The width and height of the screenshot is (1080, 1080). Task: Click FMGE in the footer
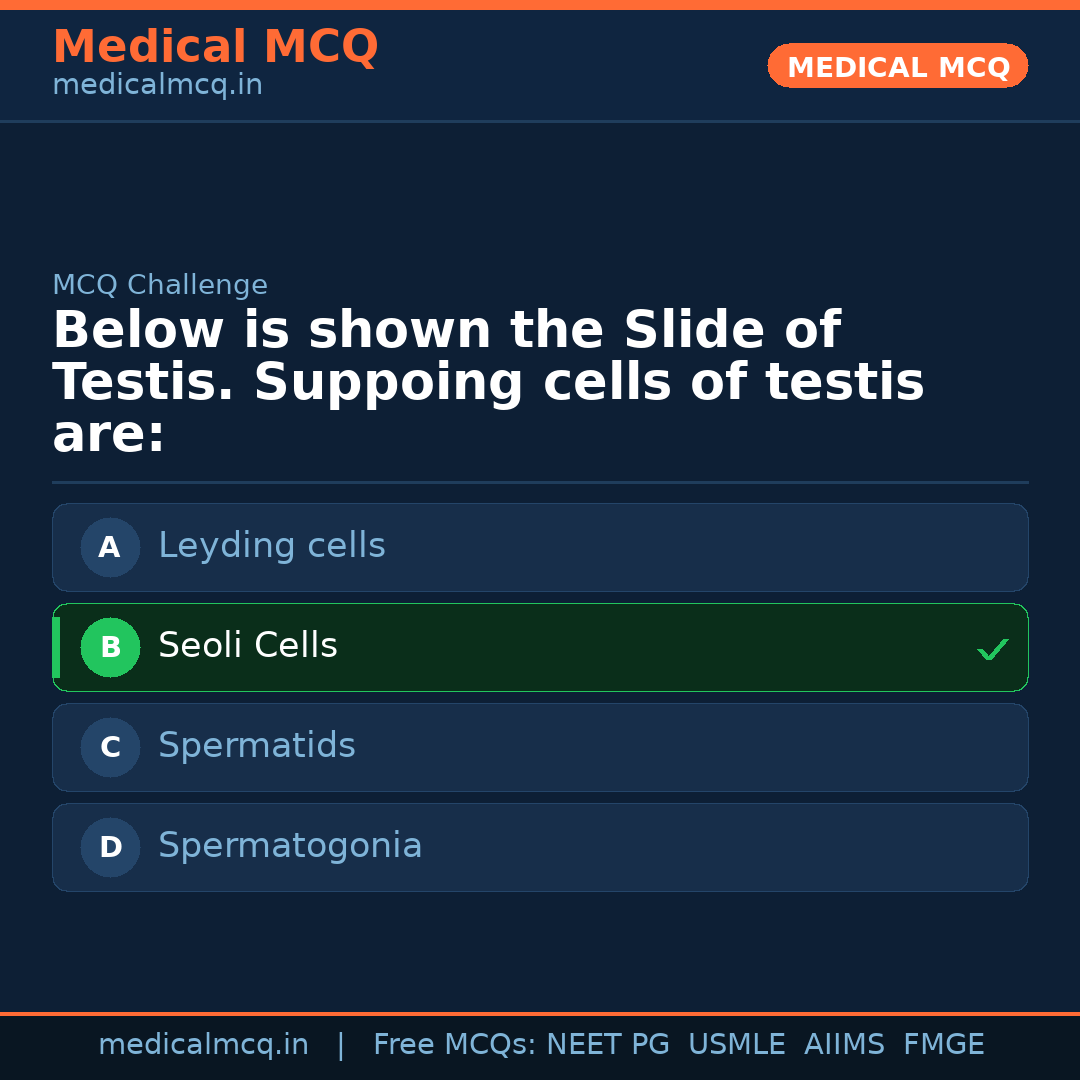tap(943, 1045)
